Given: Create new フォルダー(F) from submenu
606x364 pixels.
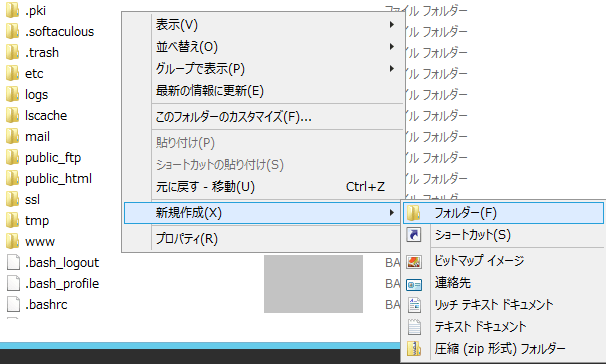Looking at the screenshot, I should [x=503, y=213].
